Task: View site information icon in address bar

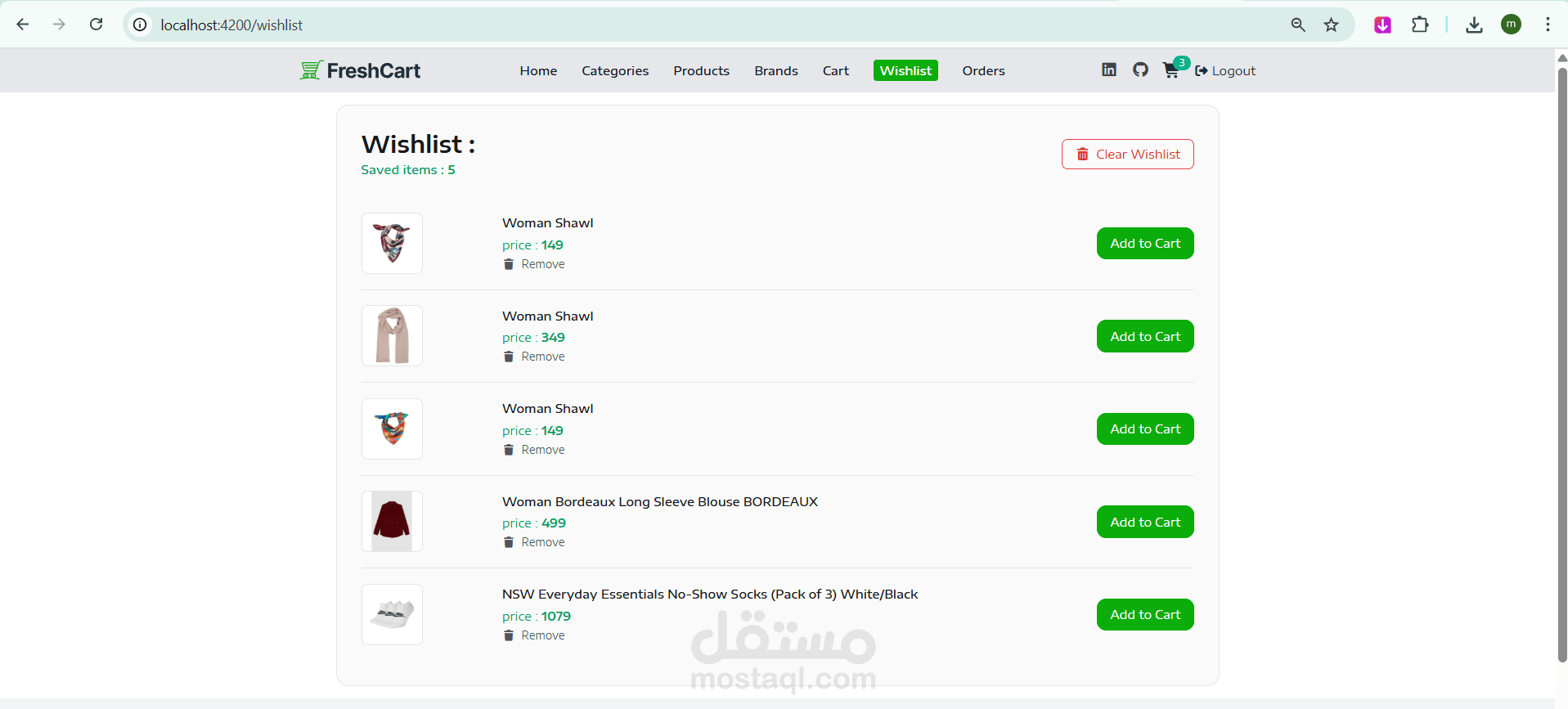Action: [141, 25]
